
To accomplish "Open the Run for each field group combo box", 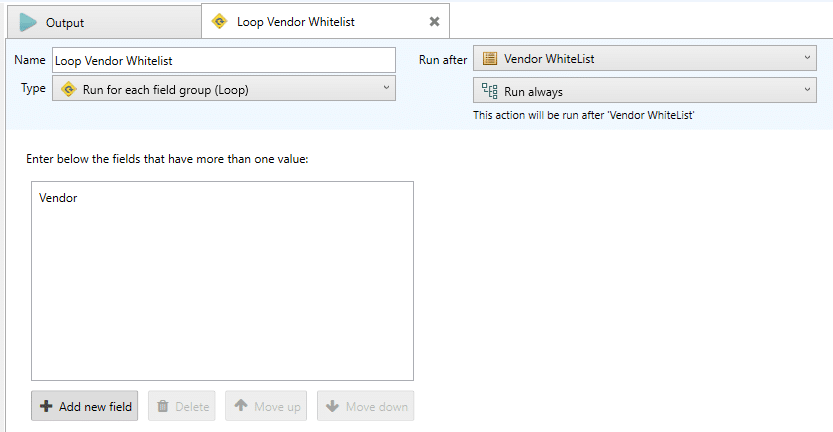I will pos(224,89).
